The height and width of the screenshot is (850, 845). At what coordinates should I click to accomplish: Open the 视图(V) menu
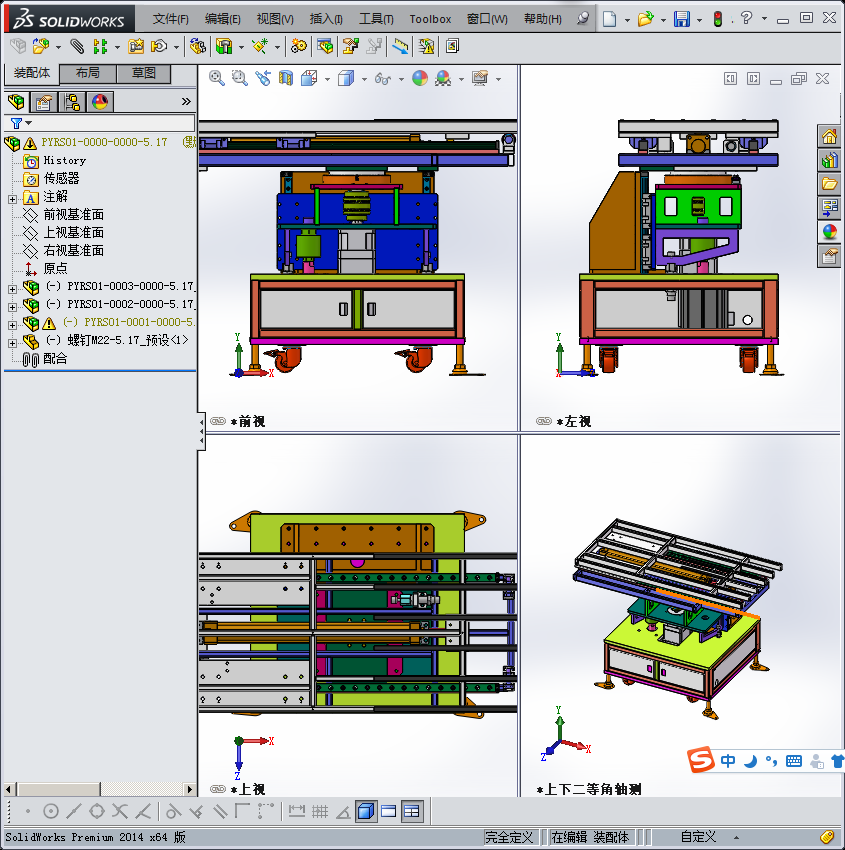pos(275,20)
